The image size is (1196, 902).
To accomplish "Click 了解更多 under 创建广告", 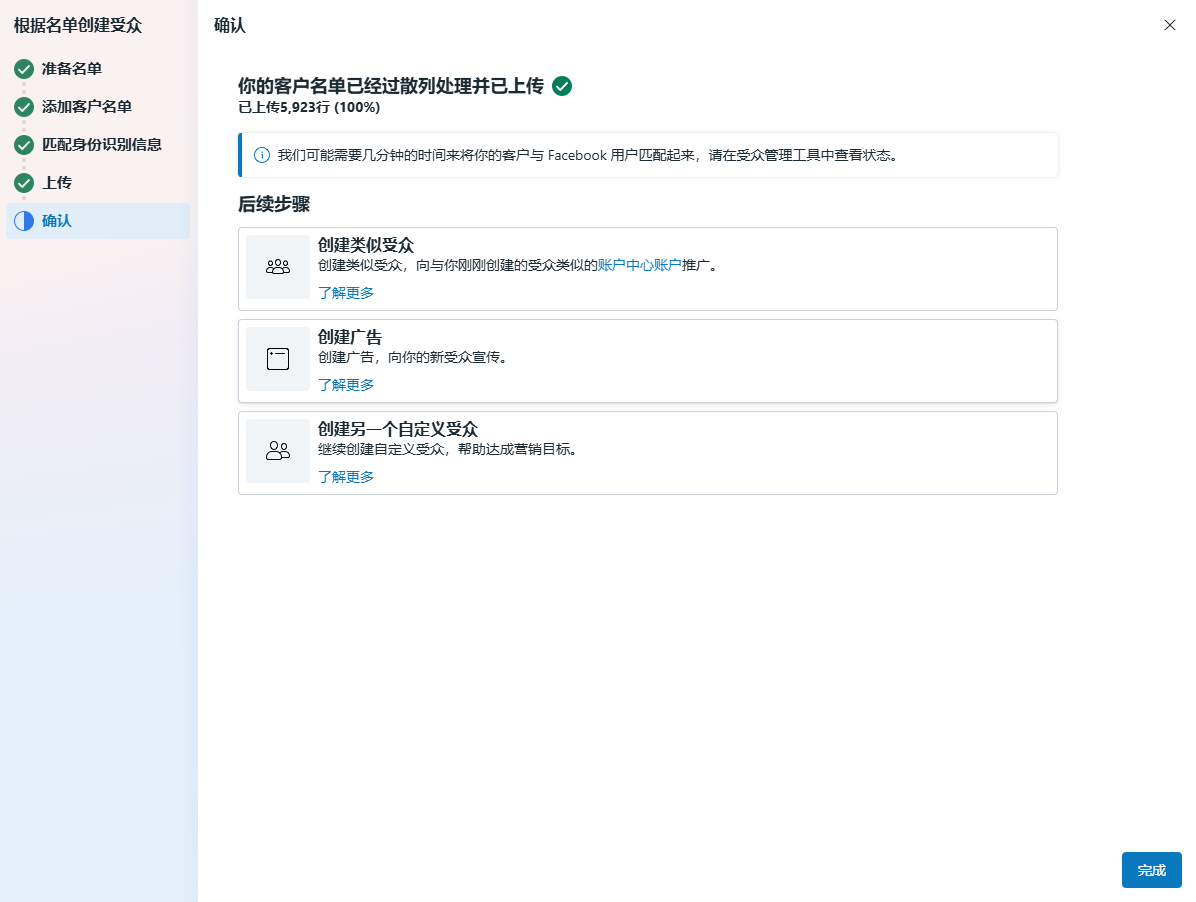I will [346, 385].
